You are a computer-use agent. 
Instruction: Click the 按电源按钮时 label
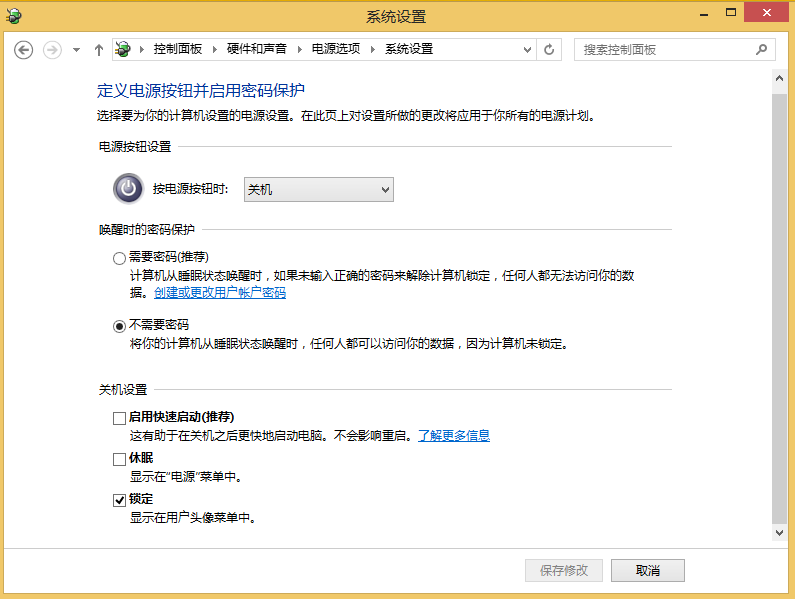191,189
